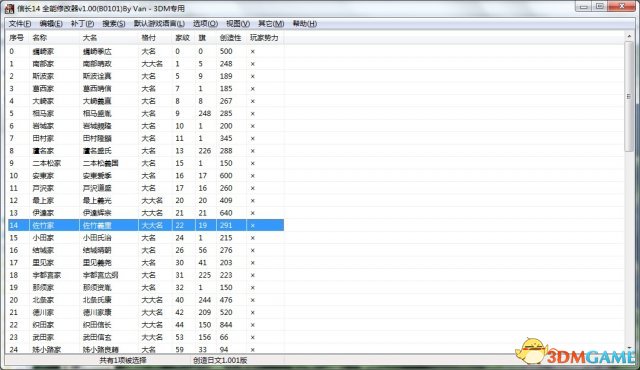
Task: Open the 其它(M) menu
Action: pos(271,24)
